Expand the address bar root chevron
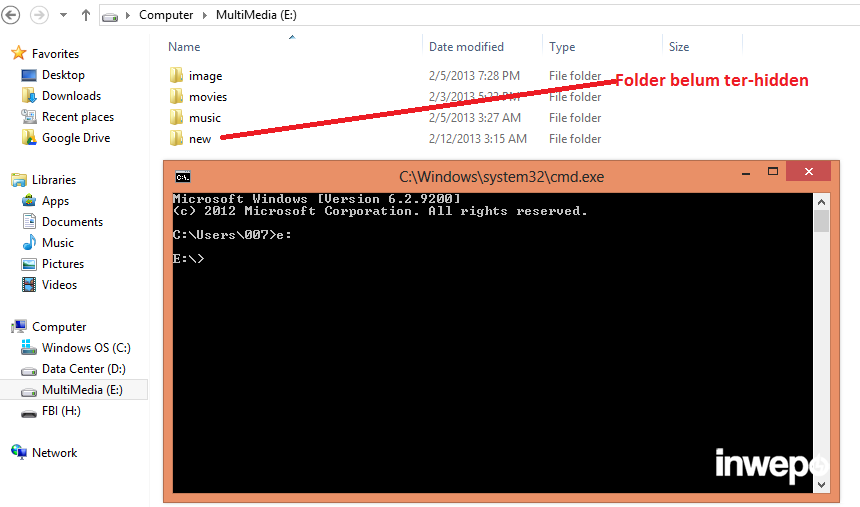The image size is (860, 507). 127,15
